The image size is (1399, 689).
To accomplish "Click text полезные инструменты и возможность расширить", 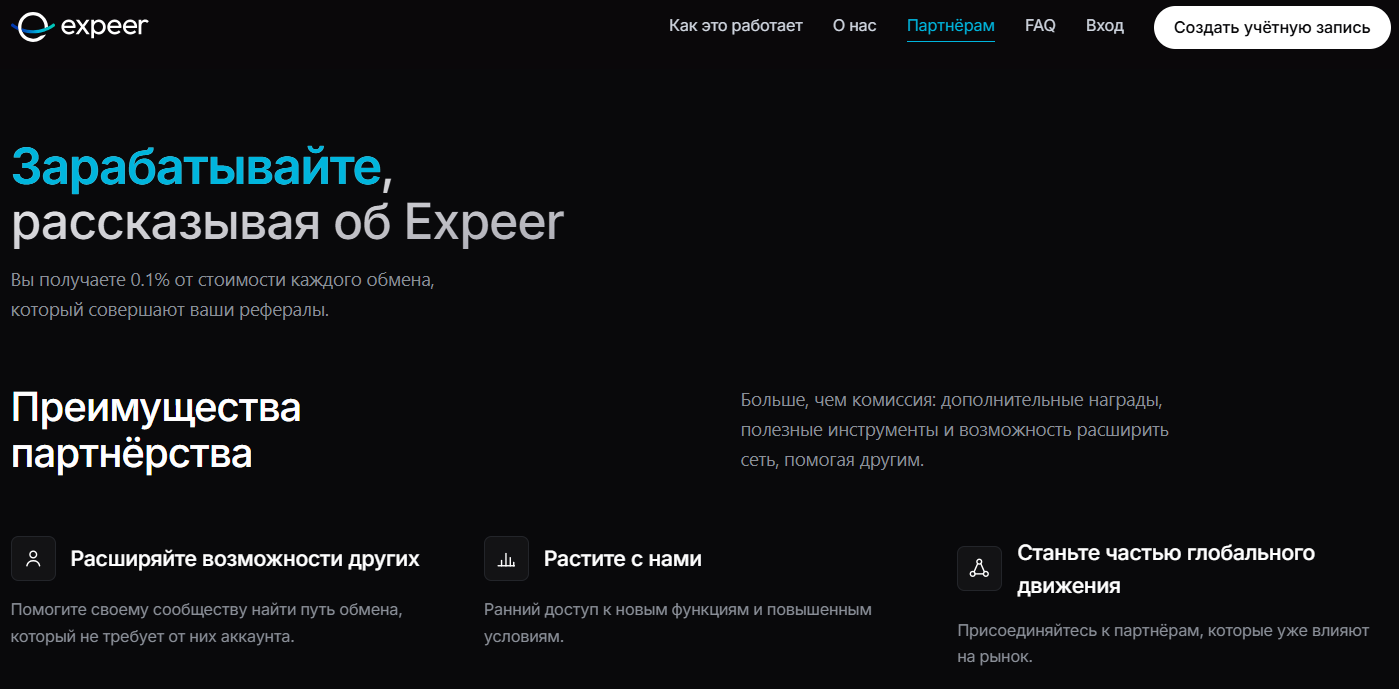I will pos(955,431).
